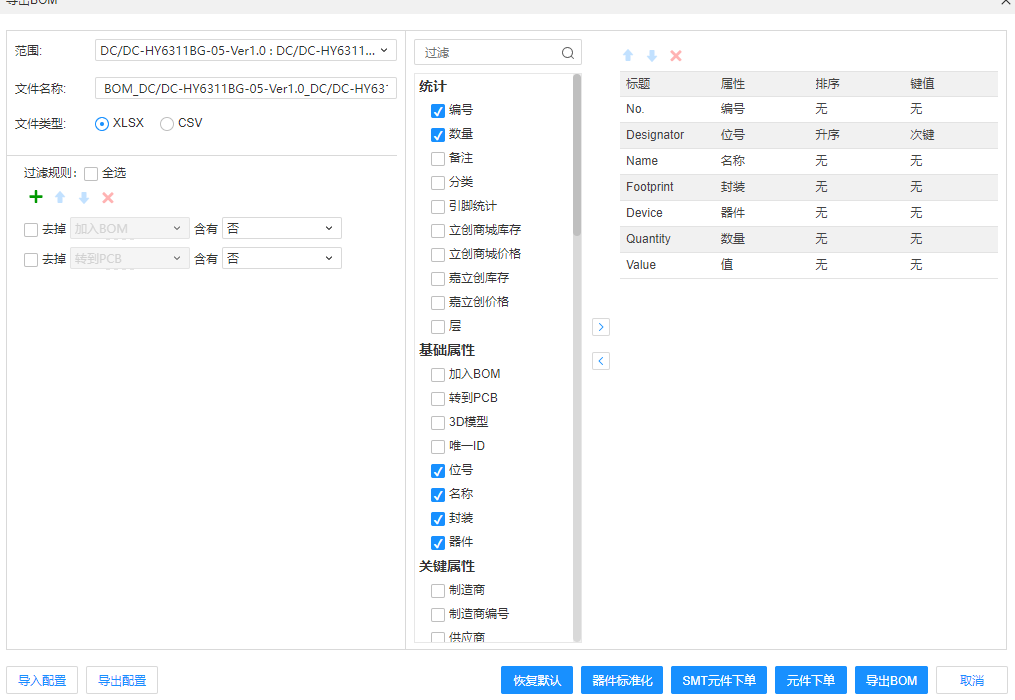This screenshot has width=1015, height=700.
Task: Click the left arrow to remove attribute
Action: tap(601, 361)
